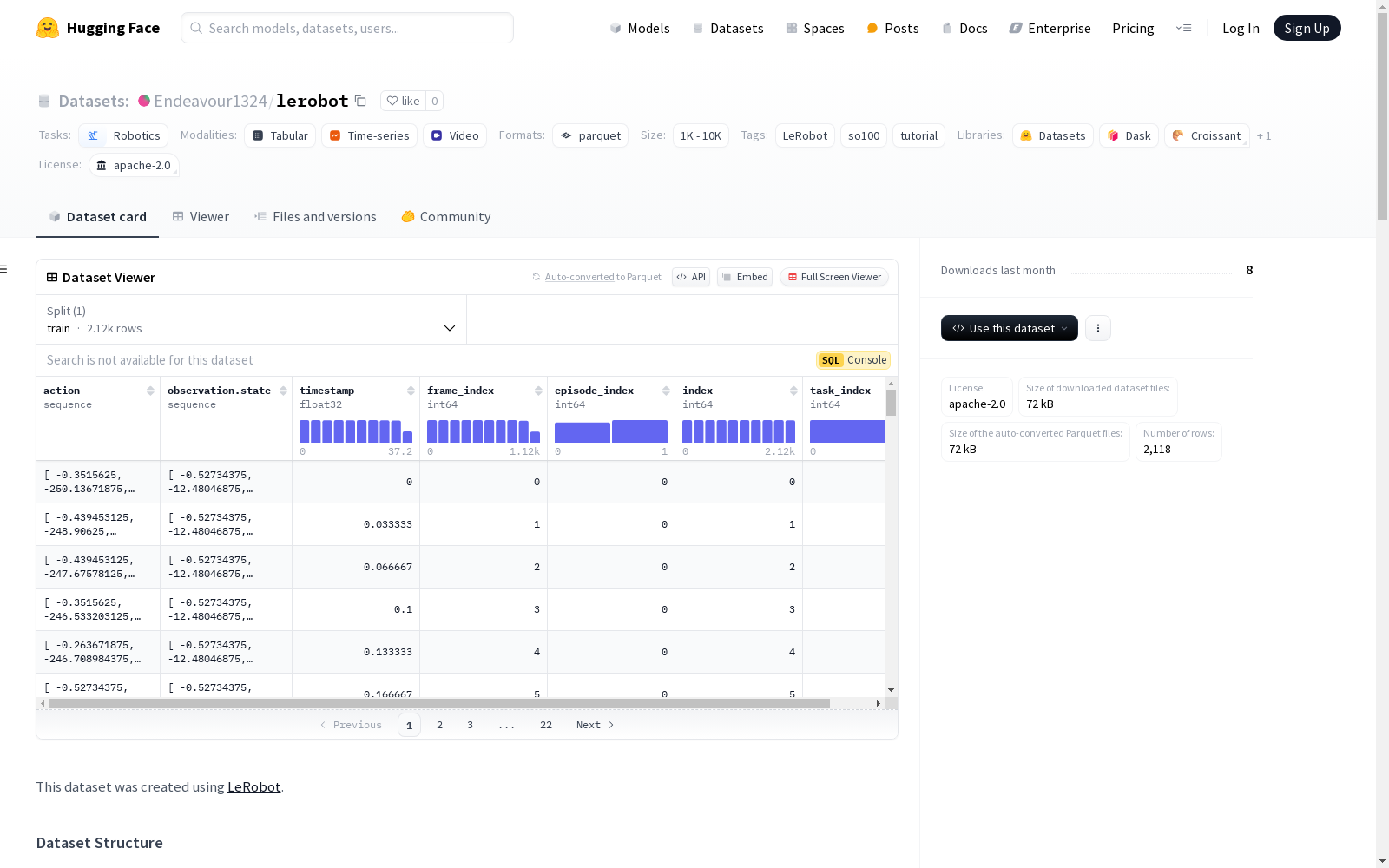Open the additional navigation menu icon
Viewport: 1389px width, 868px height.
pyautogui.click(x=1183, y=28)
